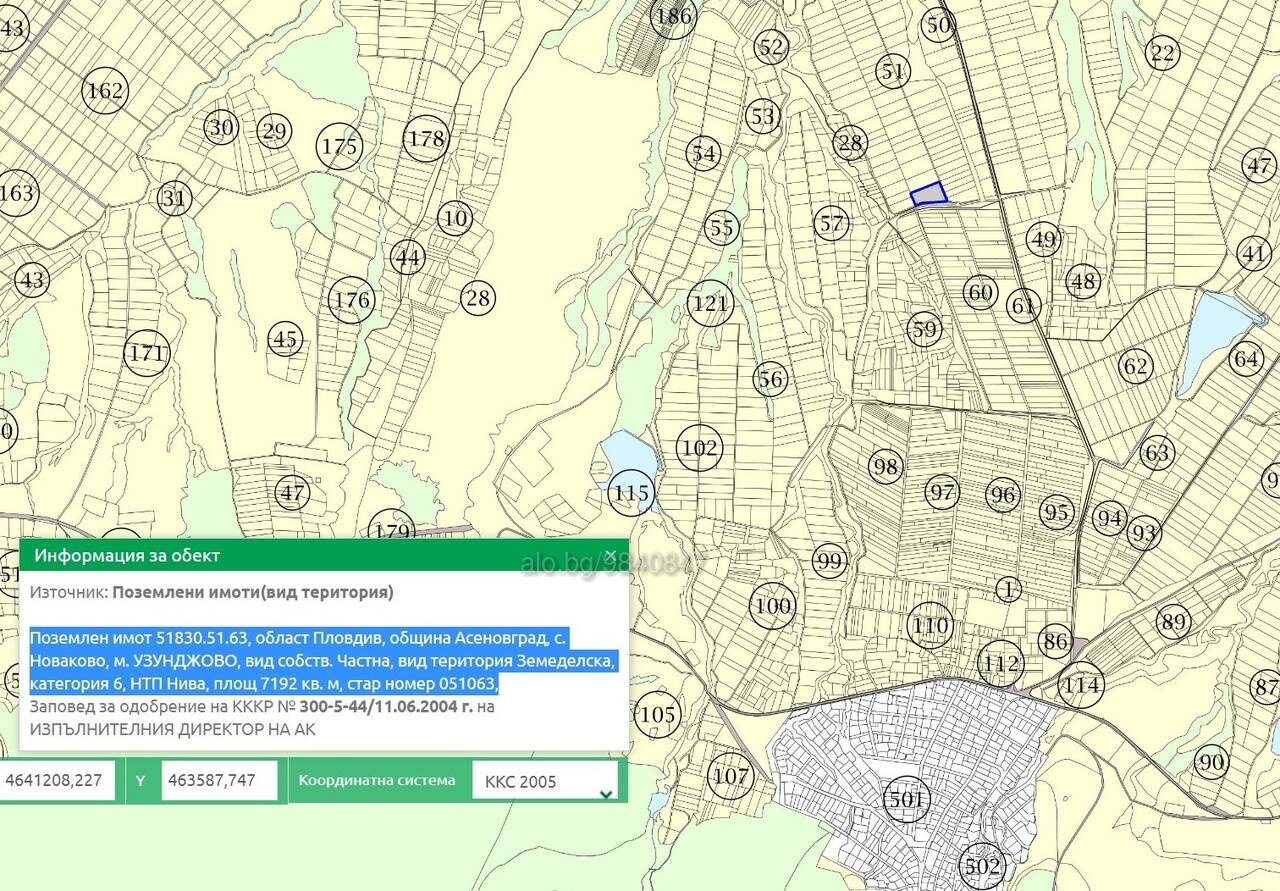Click map area label 98
Screen dimensions: 1280x891
[886, 467]
